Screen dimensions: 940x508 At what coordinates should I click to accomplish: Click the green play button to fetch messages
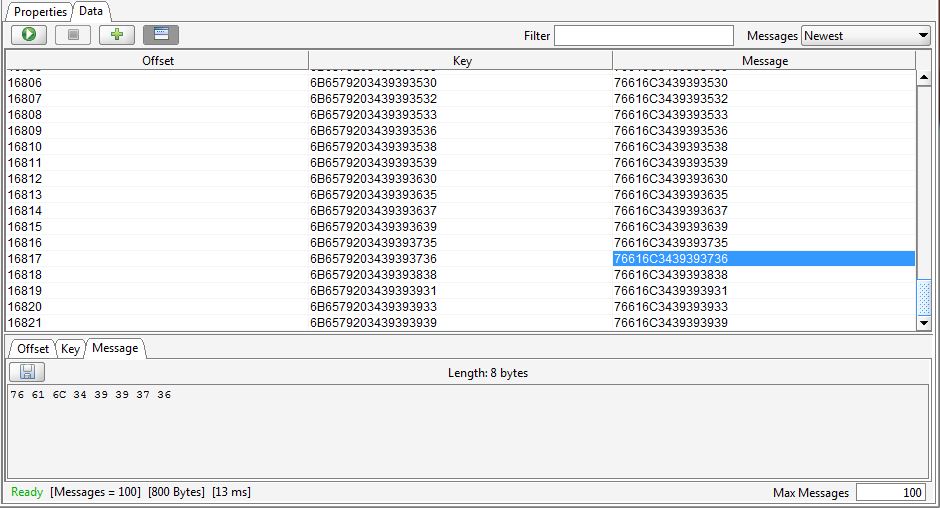[x=30, y=35]
